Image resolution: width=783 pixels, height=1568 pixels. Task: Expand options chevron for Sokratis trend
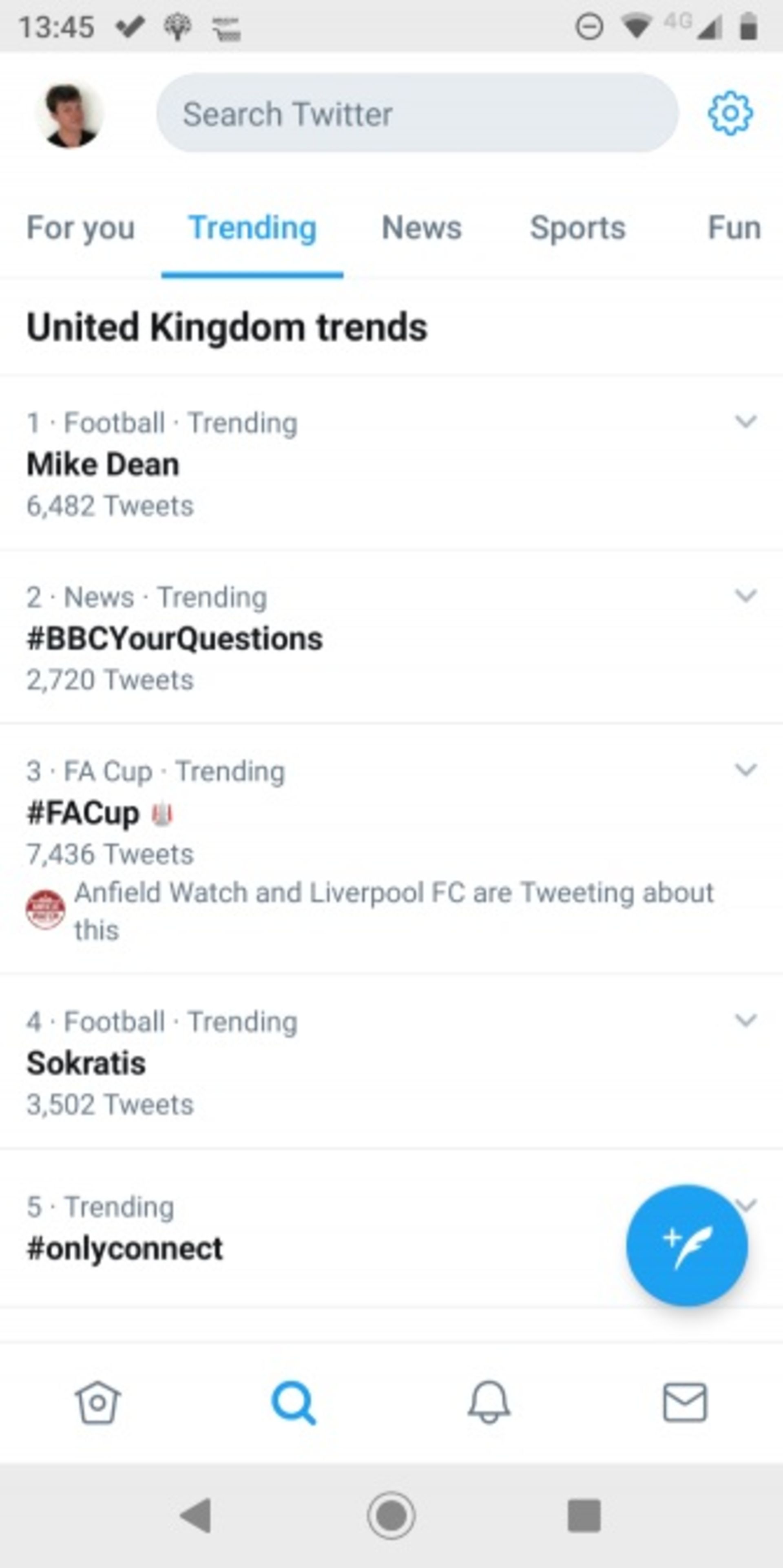click(x=746, y=1020)
